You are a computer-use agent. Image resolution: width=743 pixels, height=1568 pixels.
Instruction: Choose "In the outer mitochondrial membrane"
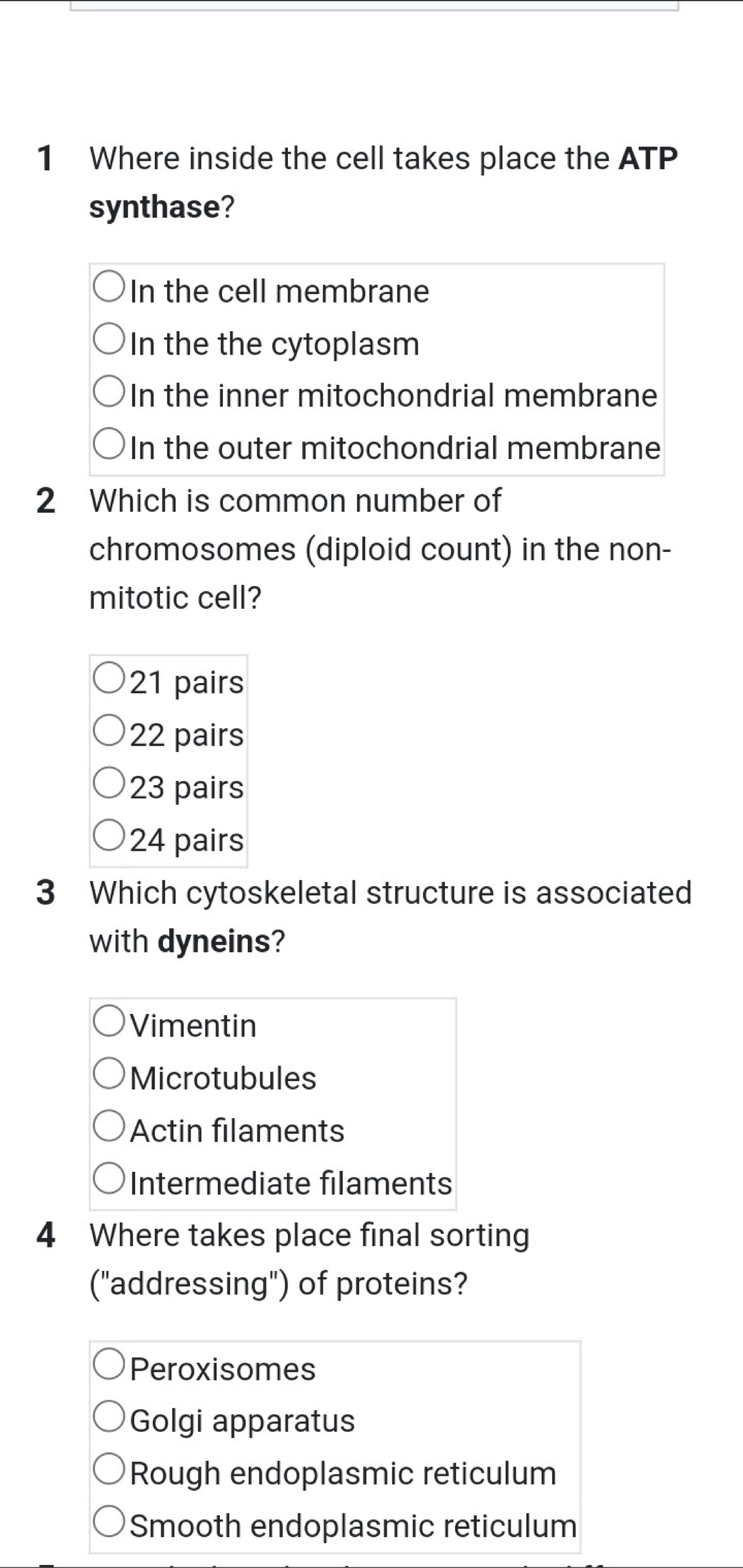tap(110, 444)
